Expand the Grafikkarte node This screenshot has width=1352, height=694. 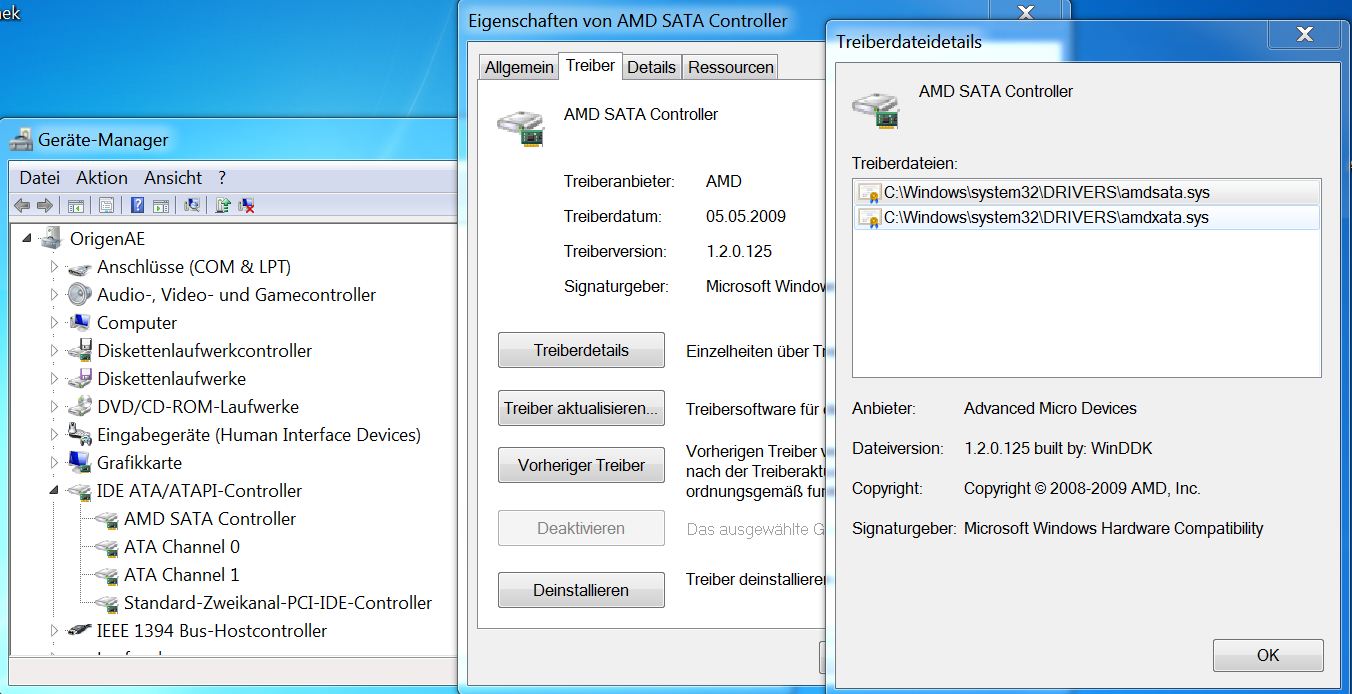[x=55, y=463]
